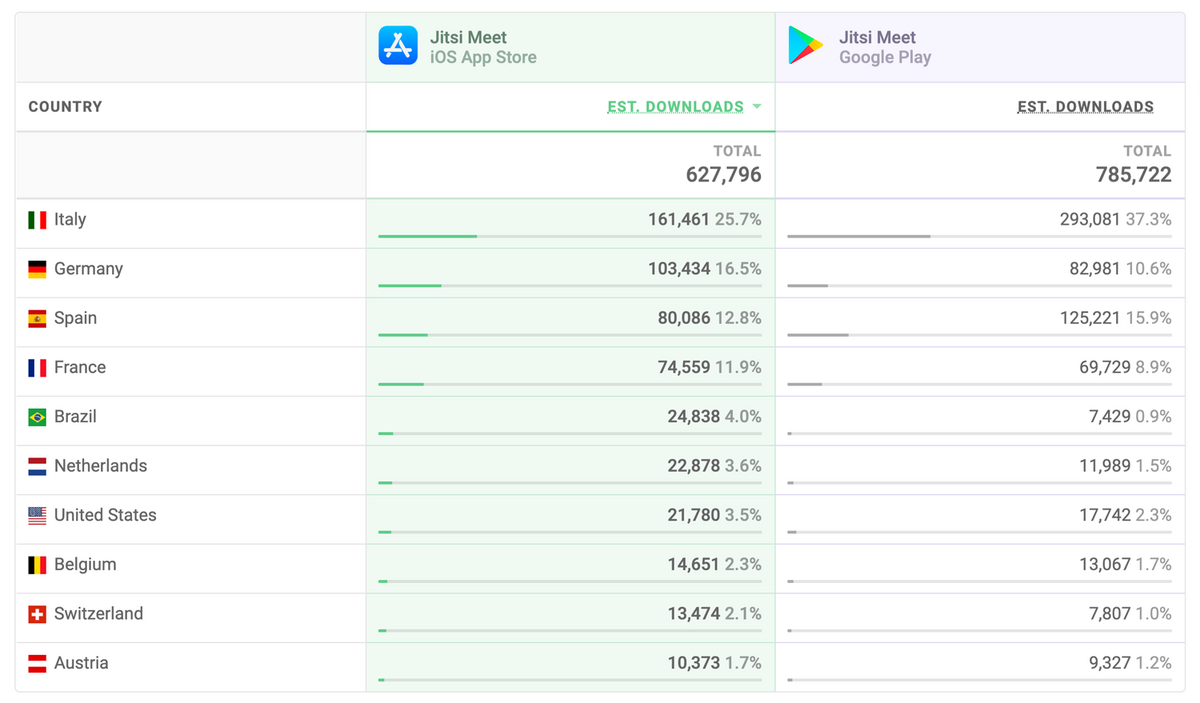Screen dimensions: 1200x703
Task: Click United States Google Play downloads 17,742
Action: click(x=1105, y=515)
